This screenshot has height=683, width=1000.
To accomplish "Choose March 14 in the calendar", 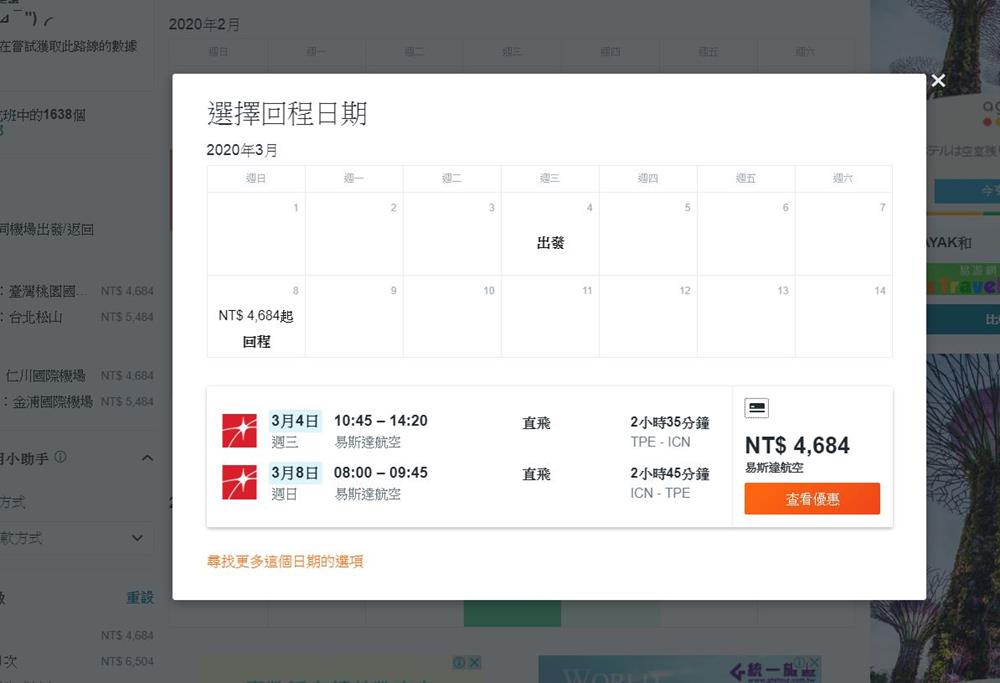I will pyautogui.click(x=844, y=316).
